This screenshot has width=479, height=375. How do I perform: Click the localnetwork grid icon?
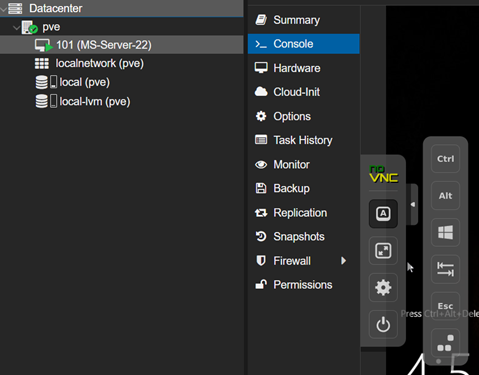(42, 63)
